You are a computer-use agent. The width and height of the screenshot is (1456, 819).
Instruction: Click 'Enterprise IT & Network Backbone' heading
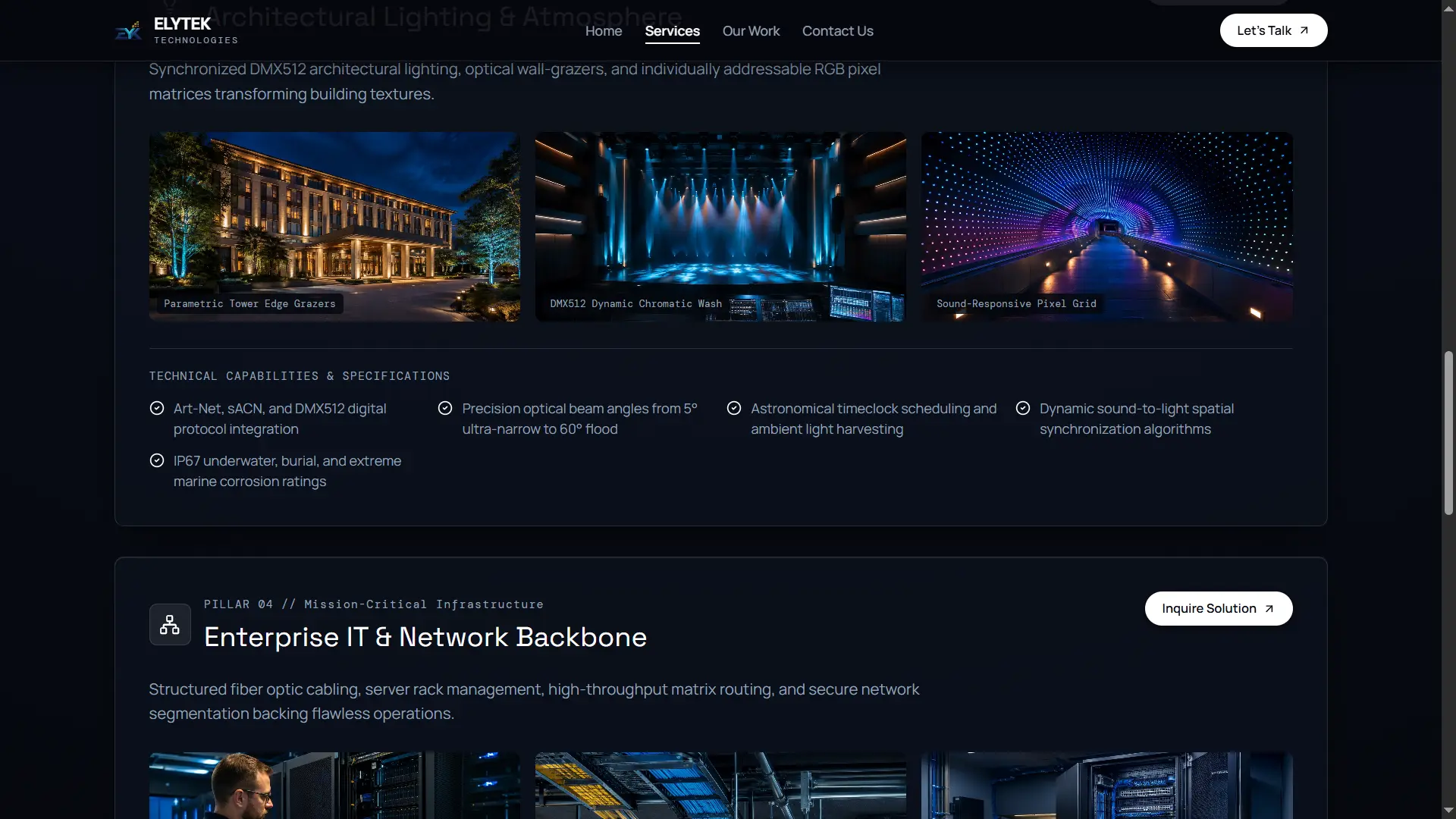click(425, 637)
